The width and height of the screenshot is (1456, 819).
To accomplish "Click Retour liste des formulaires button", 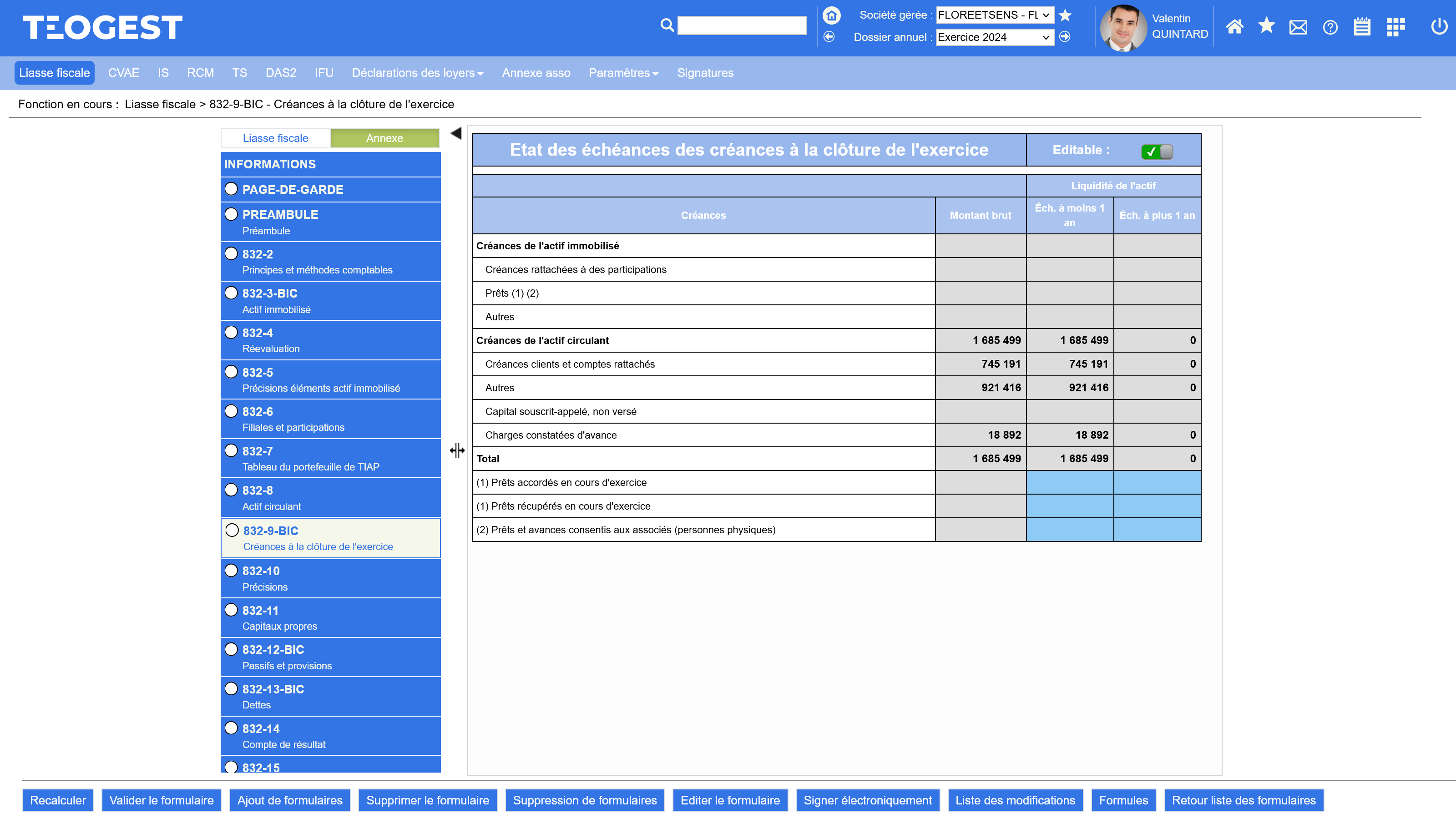I will tap(1244, 800).
